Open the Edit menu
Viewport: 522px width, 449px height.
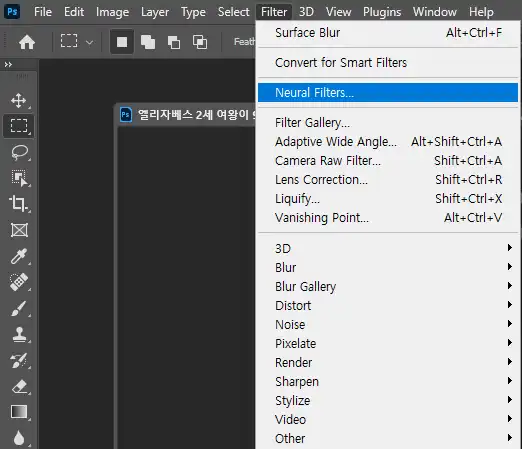point(74,12)
